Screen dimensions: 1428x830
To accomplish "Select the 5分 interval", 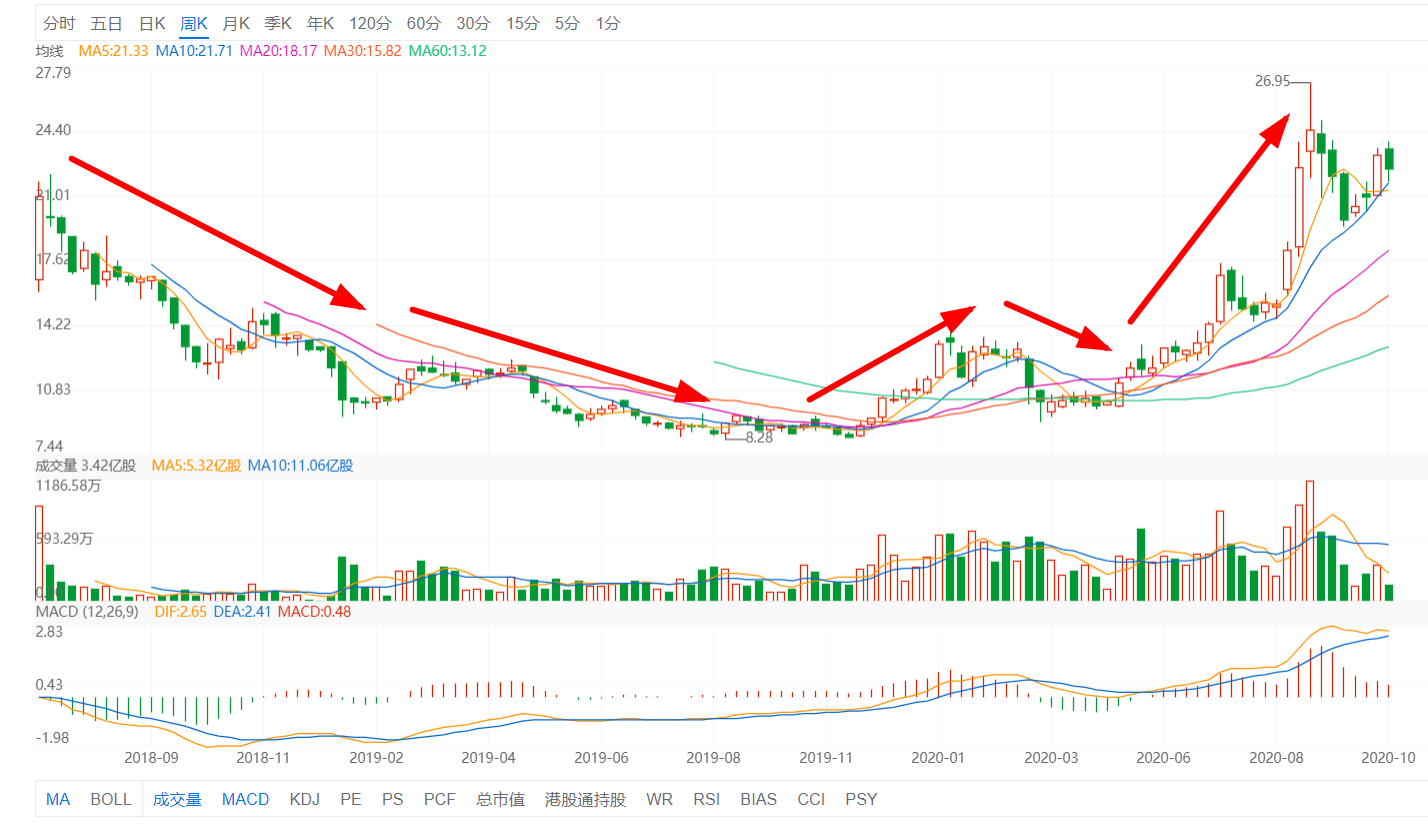I will (x=566, y=23).
